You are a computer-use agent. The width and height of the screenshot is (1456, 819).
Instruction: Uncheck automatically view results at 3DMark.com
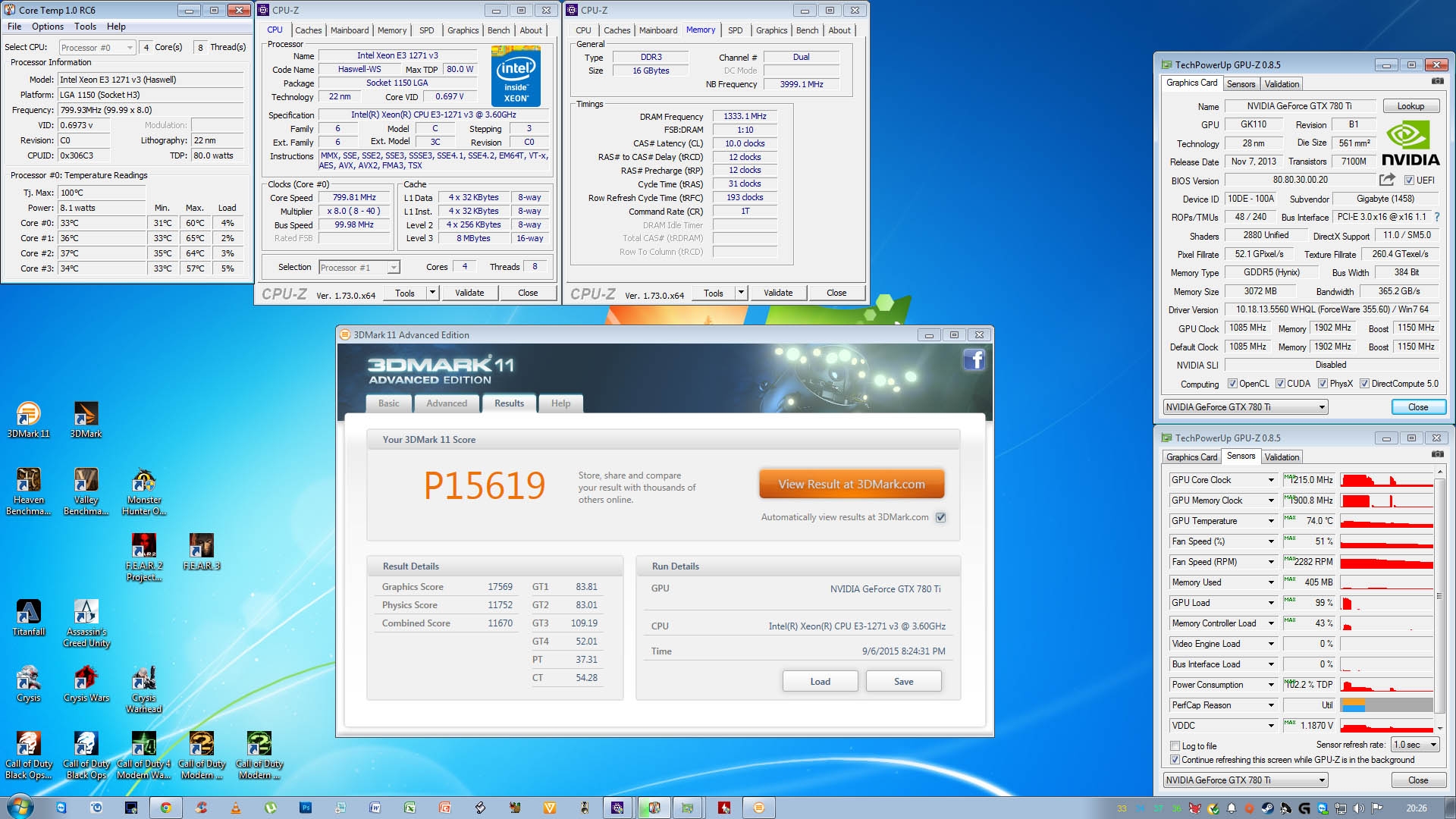[x=941, y=518]
